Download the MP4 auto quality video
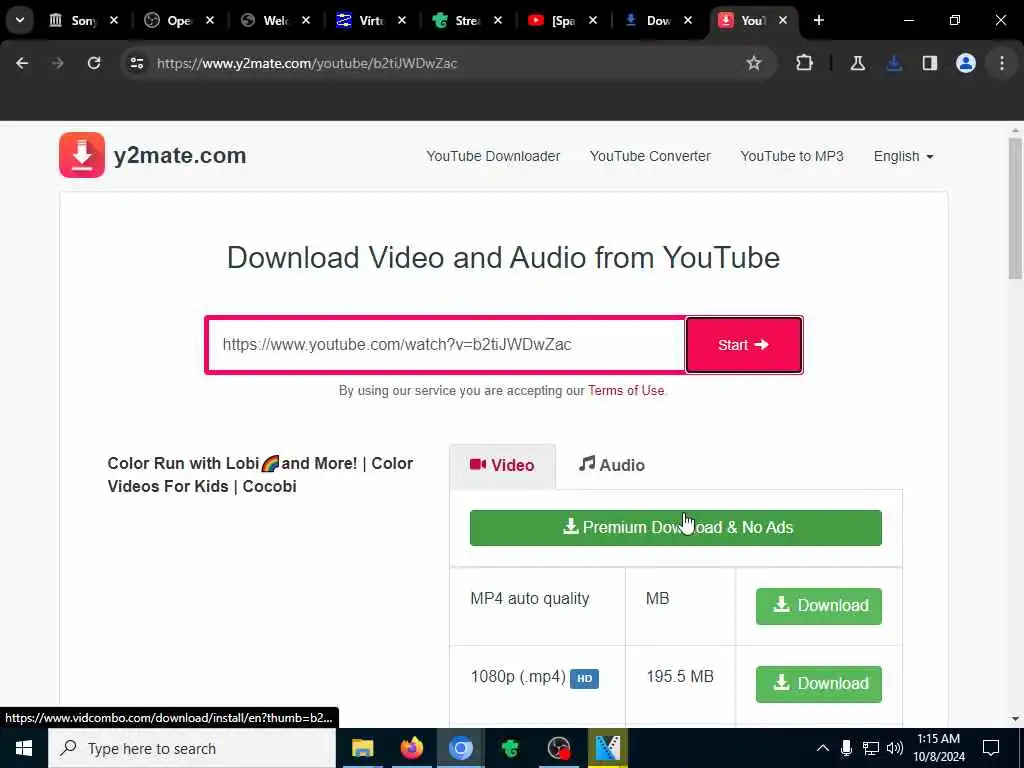The height and width of the screenshot is (768, 1024). [x=819, y=606]
